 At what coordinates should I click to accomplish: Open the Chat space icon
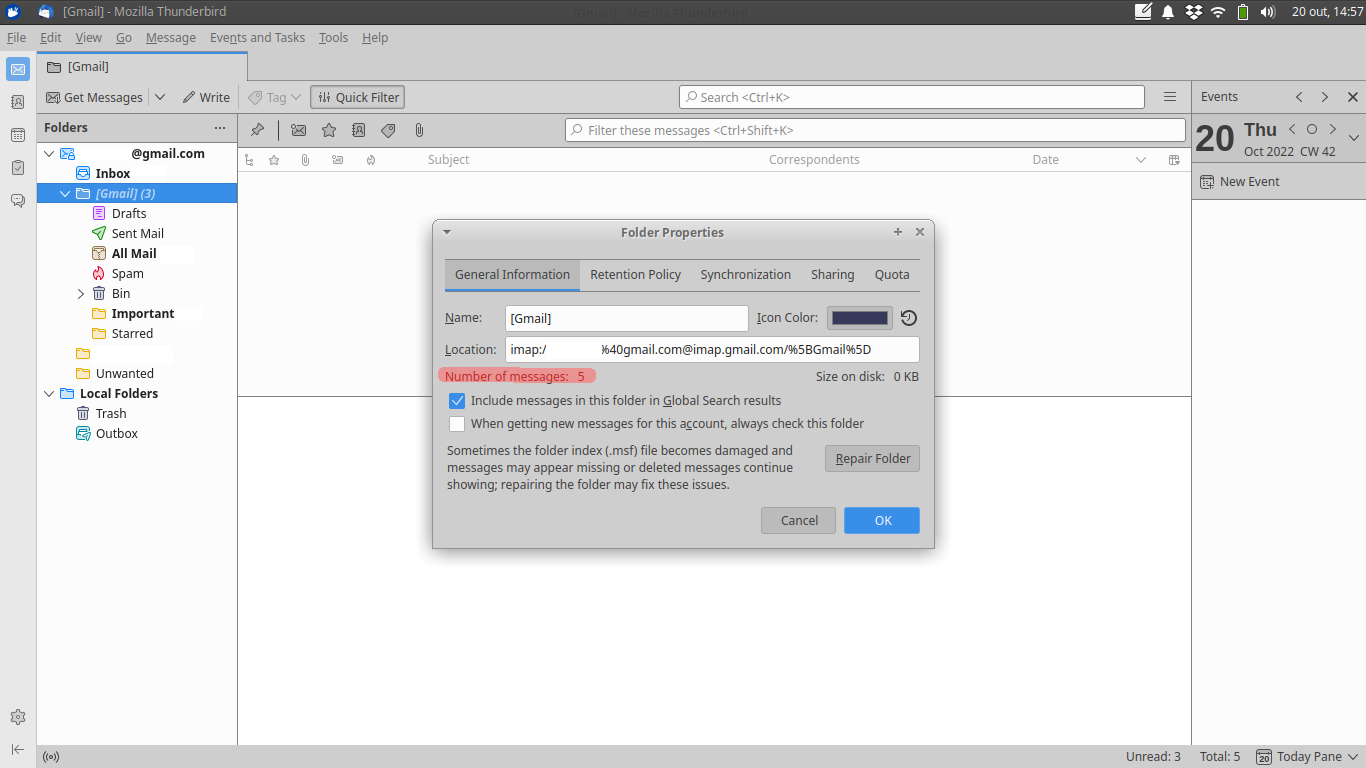18,200
